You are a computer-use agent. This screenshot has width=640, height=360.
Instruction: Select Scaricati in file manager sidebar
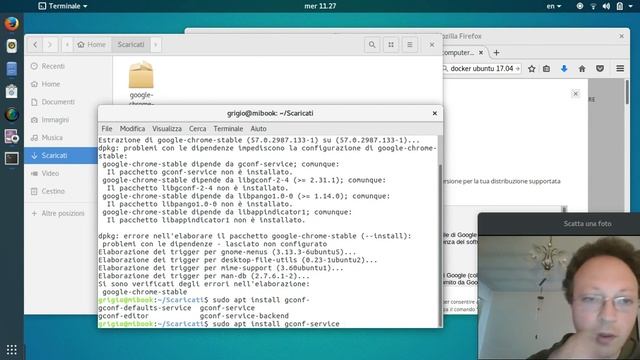(60, 156)
